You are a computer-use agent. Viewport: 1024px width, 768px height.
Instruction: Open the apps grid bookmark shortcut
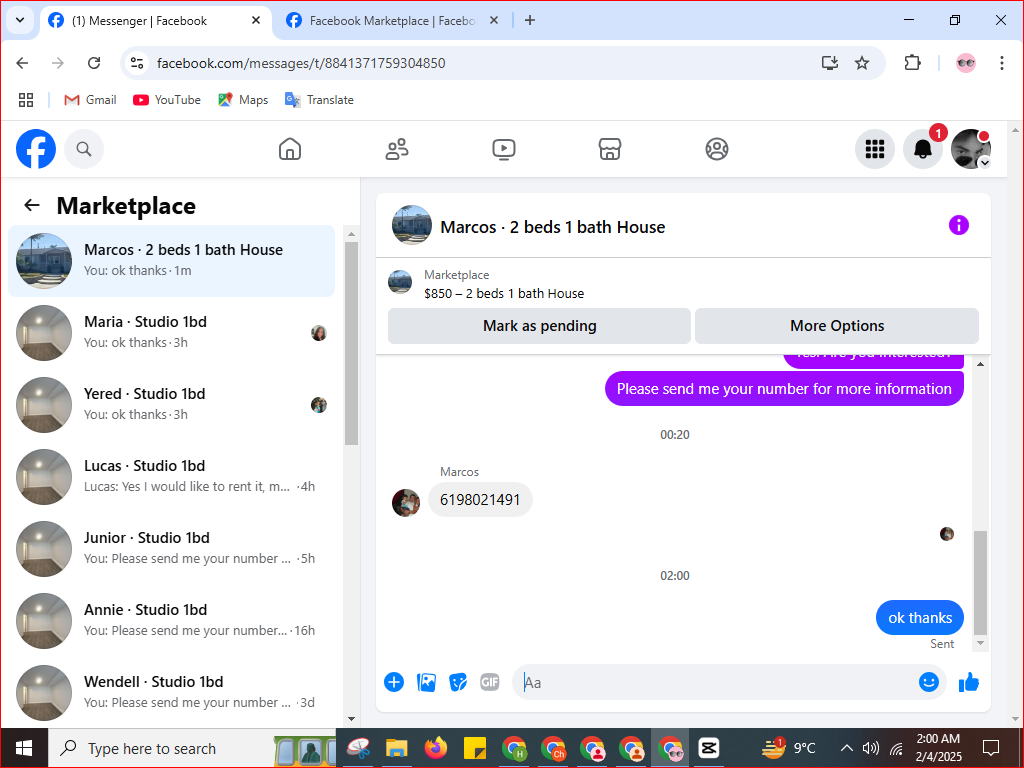[x=26, y=100]
